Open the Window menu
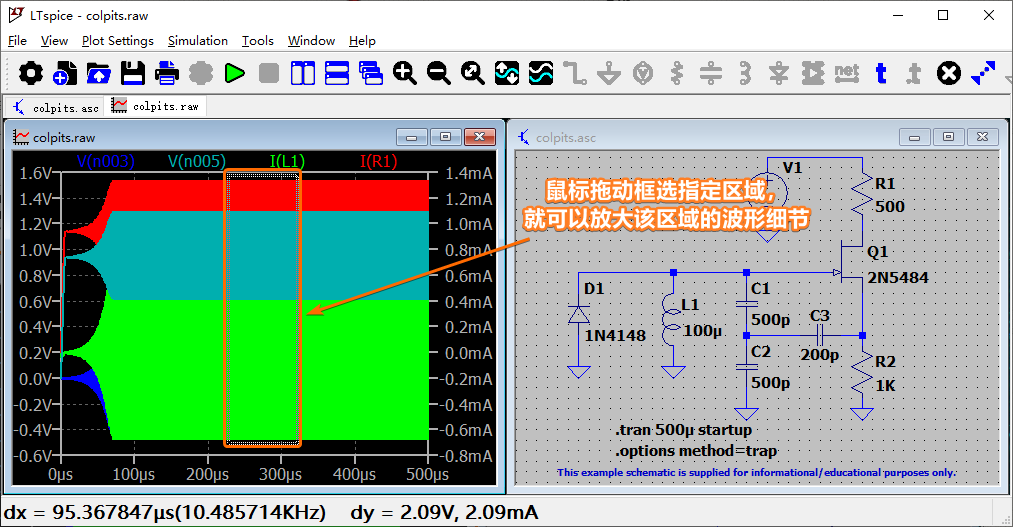 coord(311,41)
